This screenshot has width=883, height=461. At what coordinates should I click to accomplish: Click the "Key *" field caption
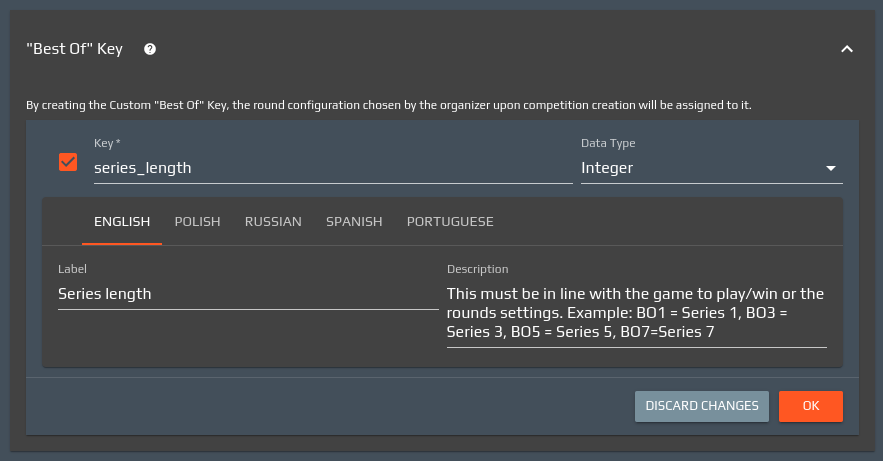tap(107, 144)
